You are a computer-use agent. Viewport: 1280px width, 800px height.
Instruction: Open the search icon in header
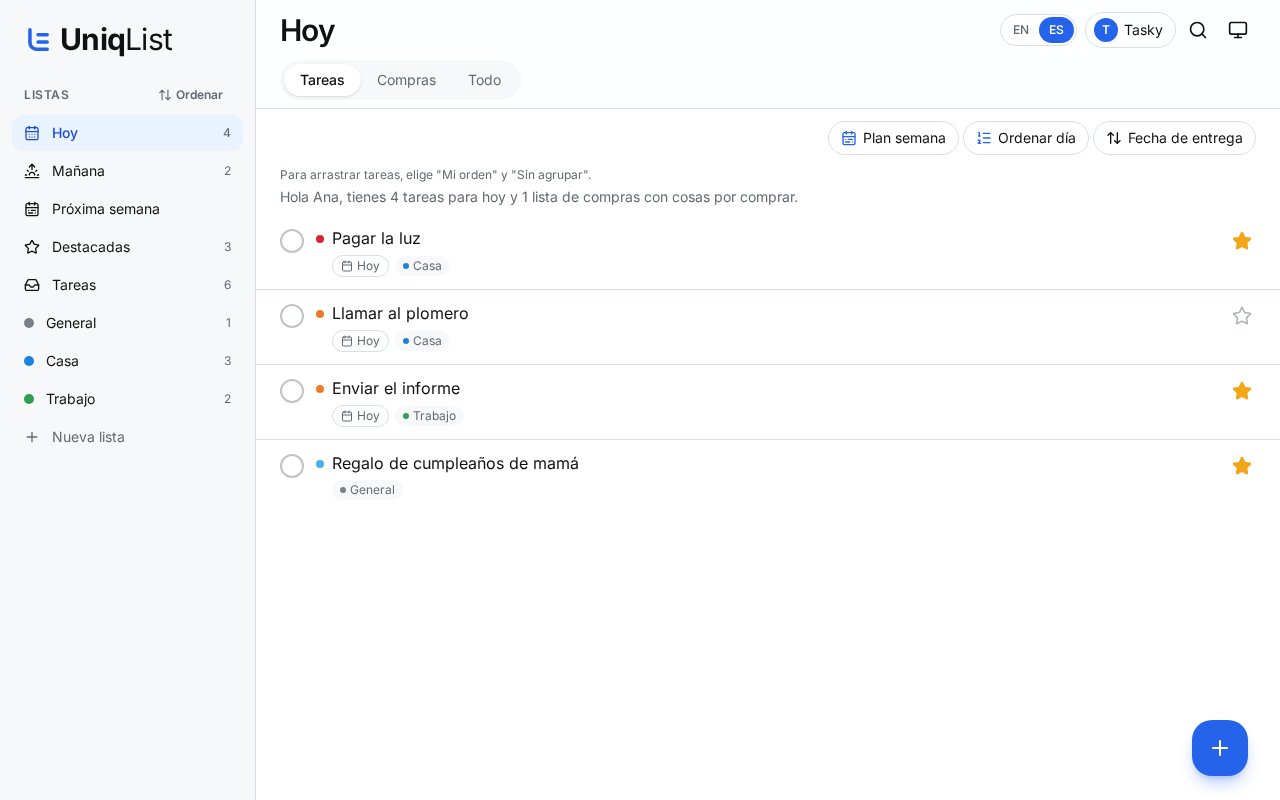click(1198, 30)
